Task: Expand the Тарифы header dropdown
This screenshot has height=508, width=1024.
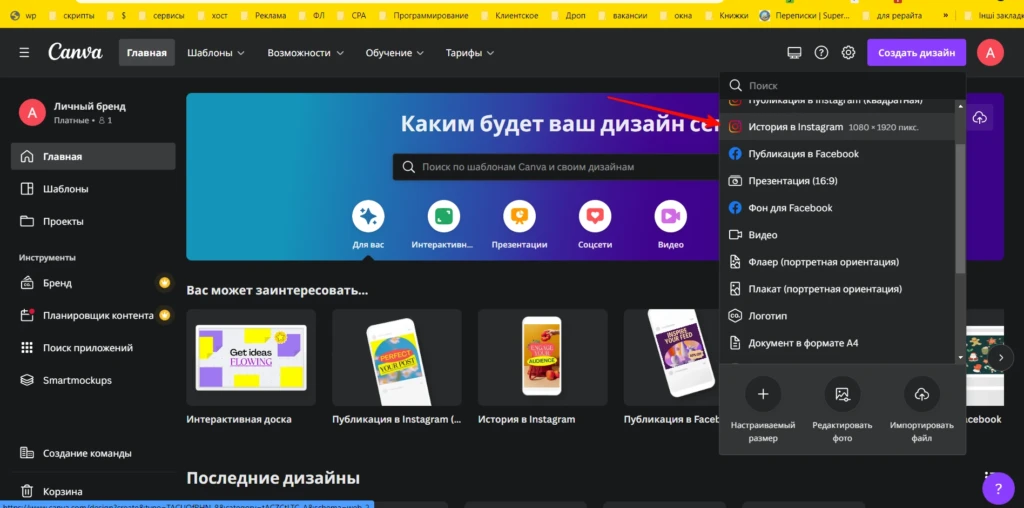Action: click(470, 53)
